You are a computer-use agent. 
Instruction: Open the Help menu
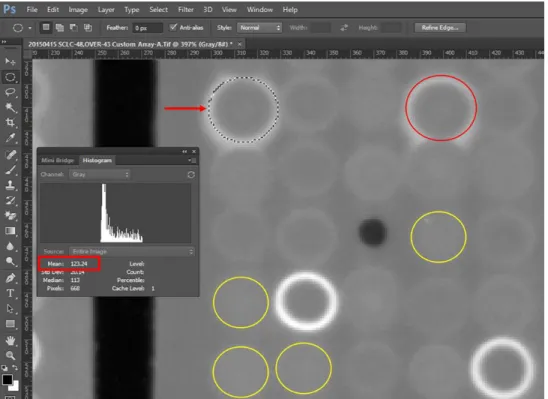290,9
